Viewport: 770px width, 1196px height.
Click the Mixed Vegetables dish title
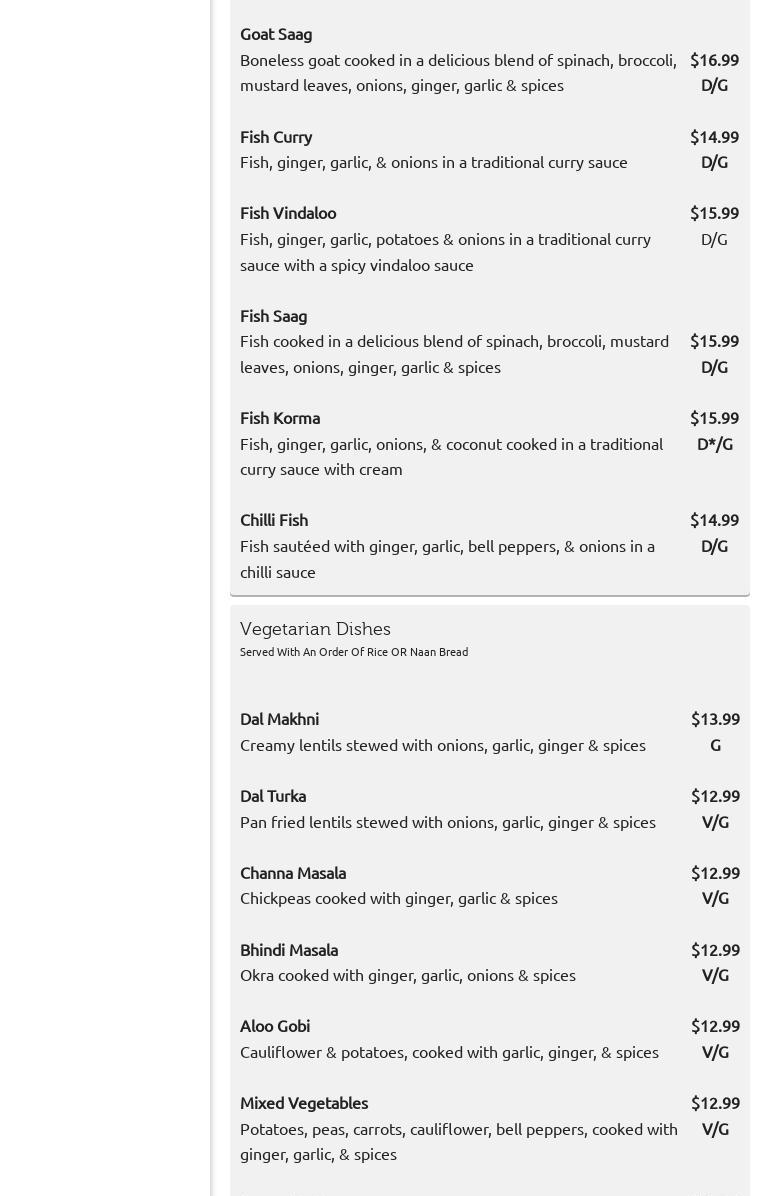[x=304, y=1103]
